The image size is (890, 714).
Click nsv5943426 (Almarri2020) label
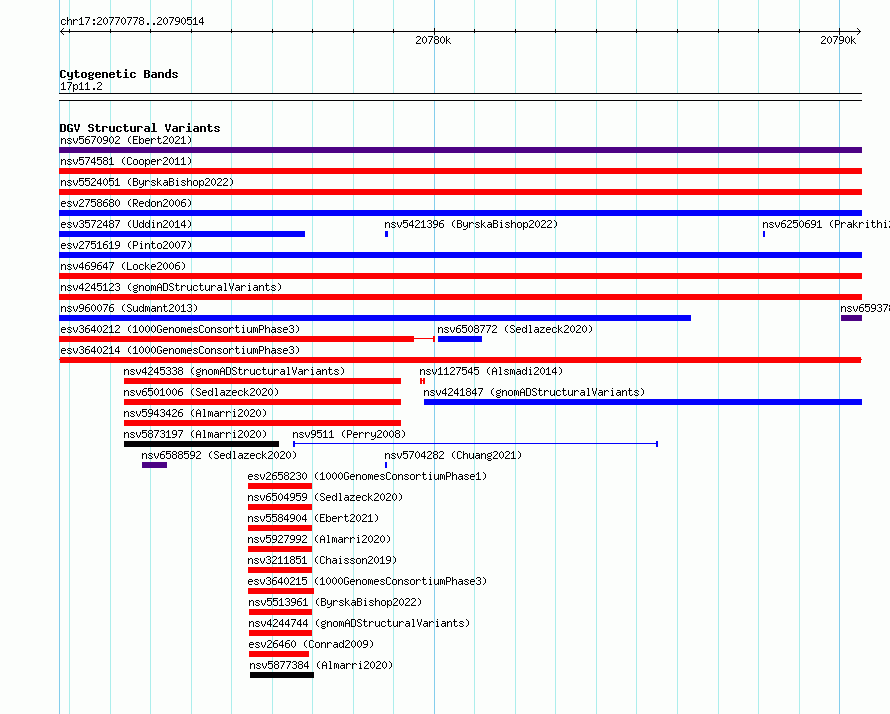click(195, 413)
